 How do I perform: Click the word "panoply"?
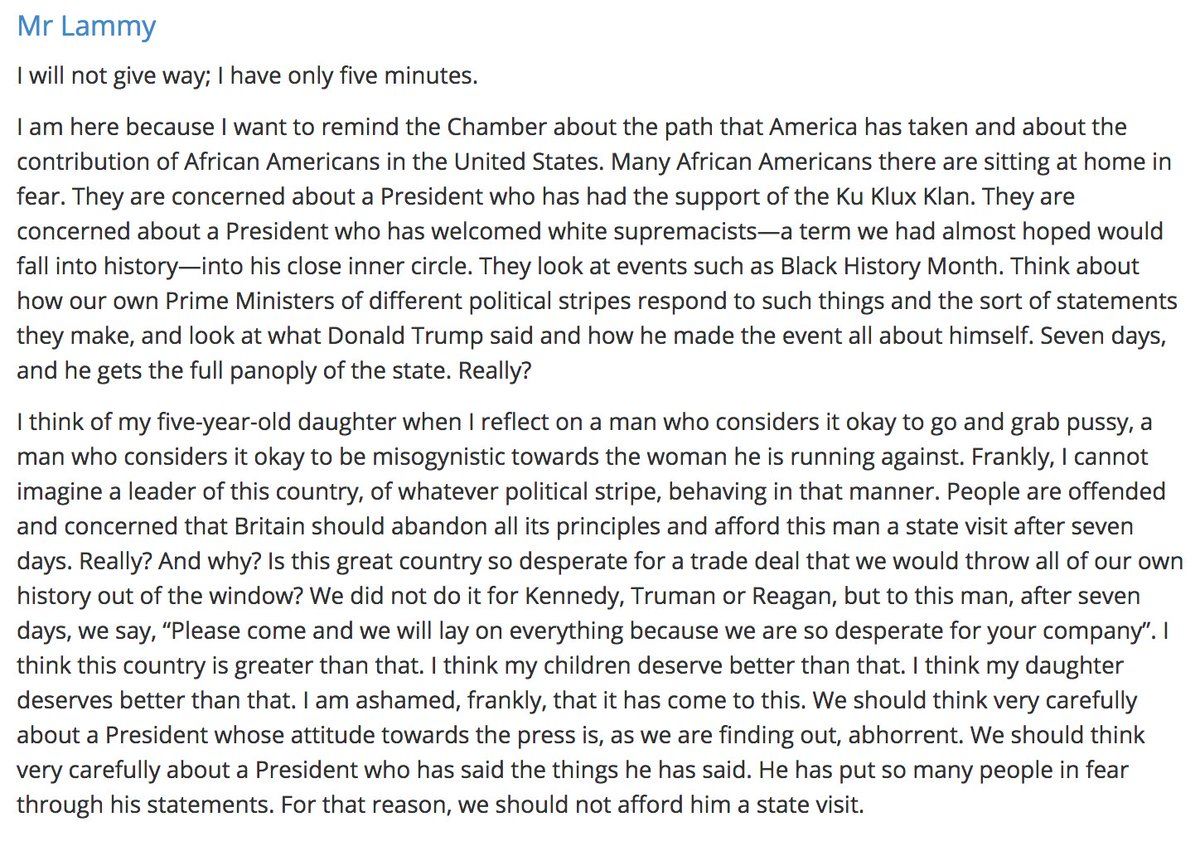(290, 371)
